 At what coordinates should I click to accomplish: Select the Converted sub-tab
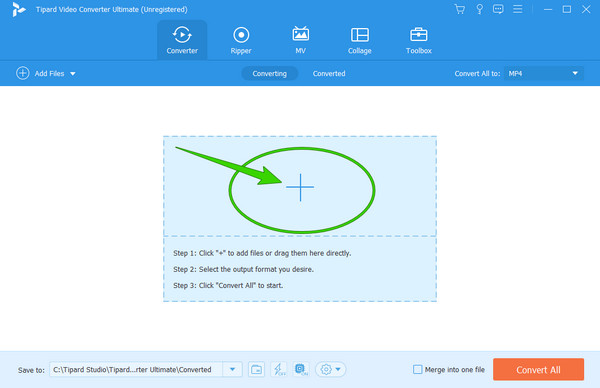329,73
